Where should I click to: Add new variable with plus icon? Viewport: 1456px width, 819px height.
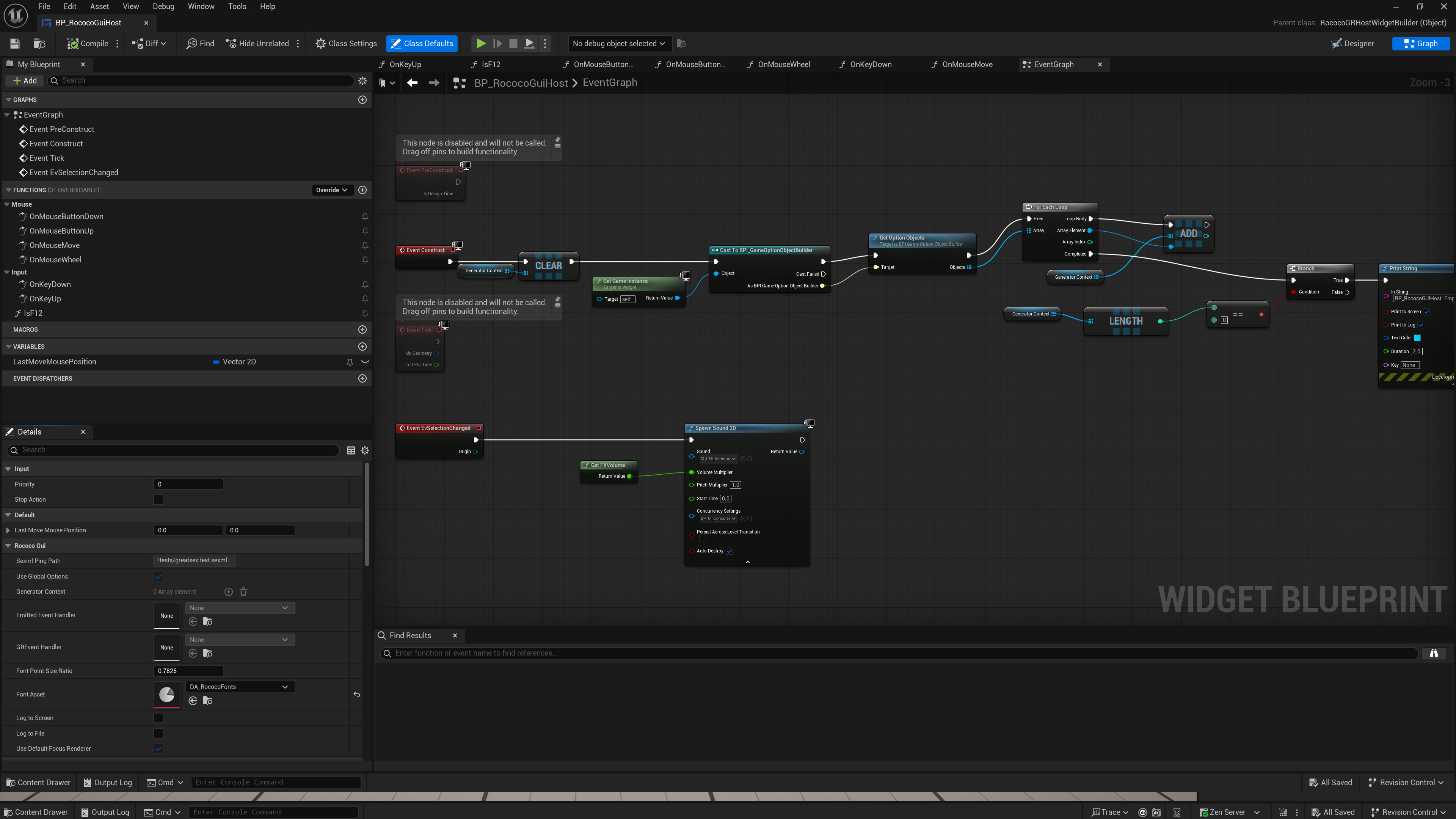click(362, 347)
